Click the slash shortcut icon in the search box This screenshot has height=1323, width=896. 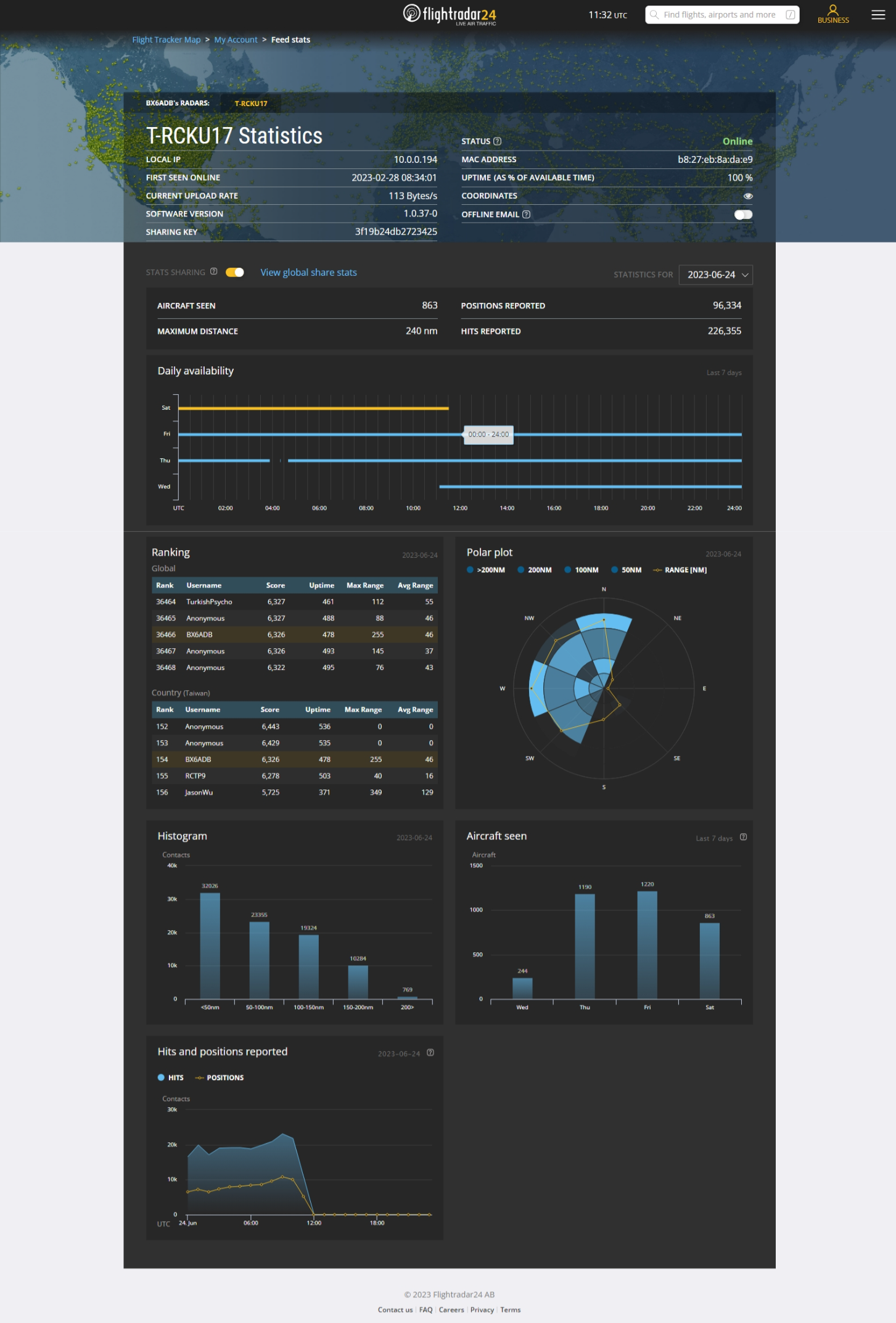[x=790, y=15]
